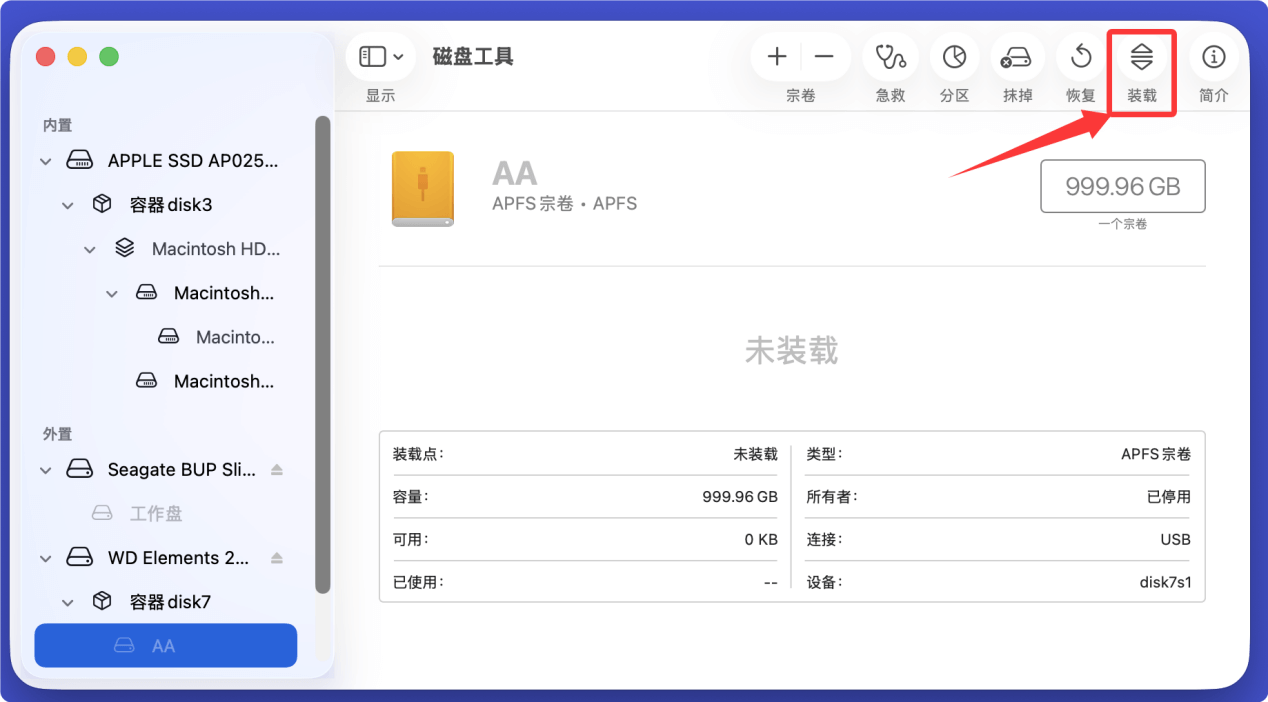1268x702 pixels.
Task: Select the 恢复 (Restore) toolbar icon
Action: pyautogui.click(x=1080, y=57)
